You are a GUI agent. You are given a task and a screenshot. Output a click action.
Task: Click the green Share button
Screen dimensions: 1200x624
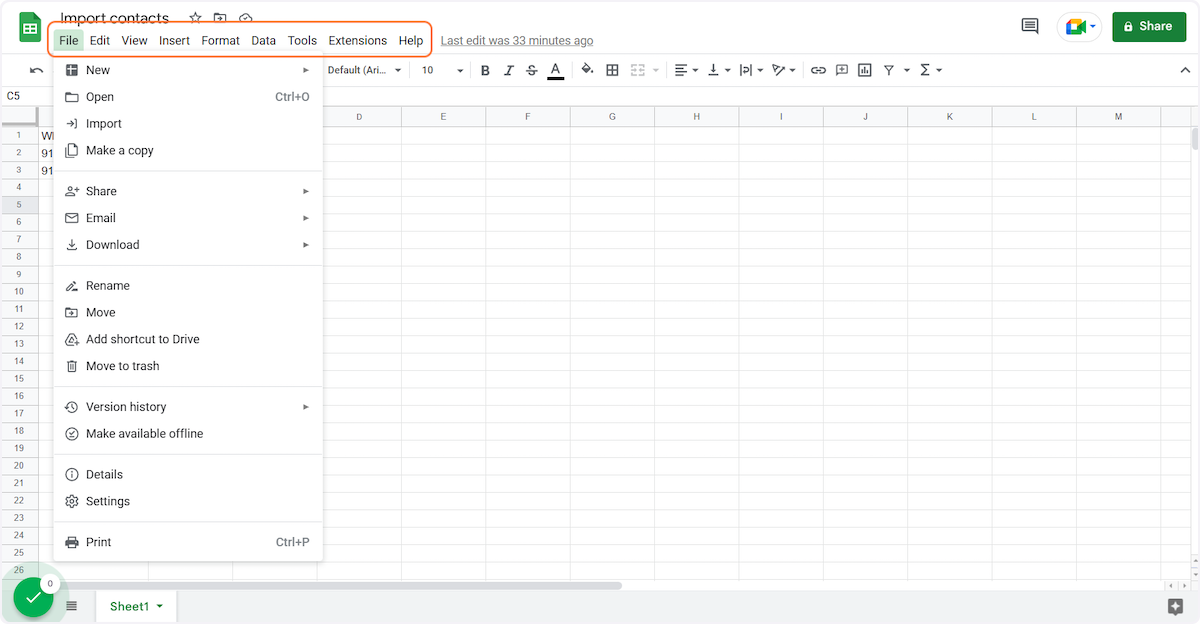(x=1149, y=26)
